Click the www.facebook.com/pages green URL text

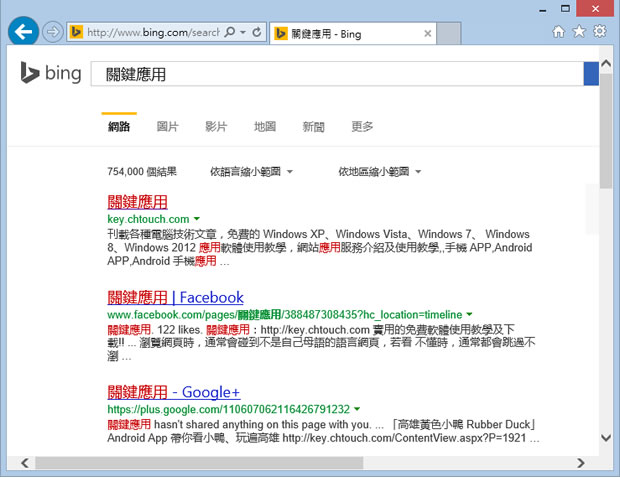(x=285, y=315)
